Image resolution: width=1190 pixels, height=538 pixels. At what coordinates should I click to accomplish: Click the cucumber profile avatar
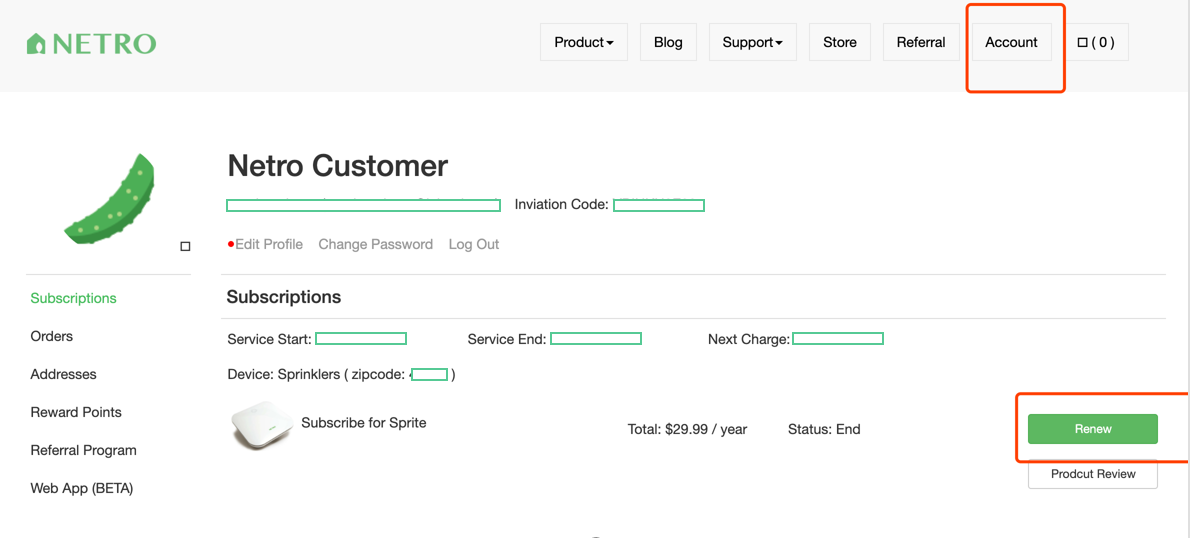click(110, 200)
